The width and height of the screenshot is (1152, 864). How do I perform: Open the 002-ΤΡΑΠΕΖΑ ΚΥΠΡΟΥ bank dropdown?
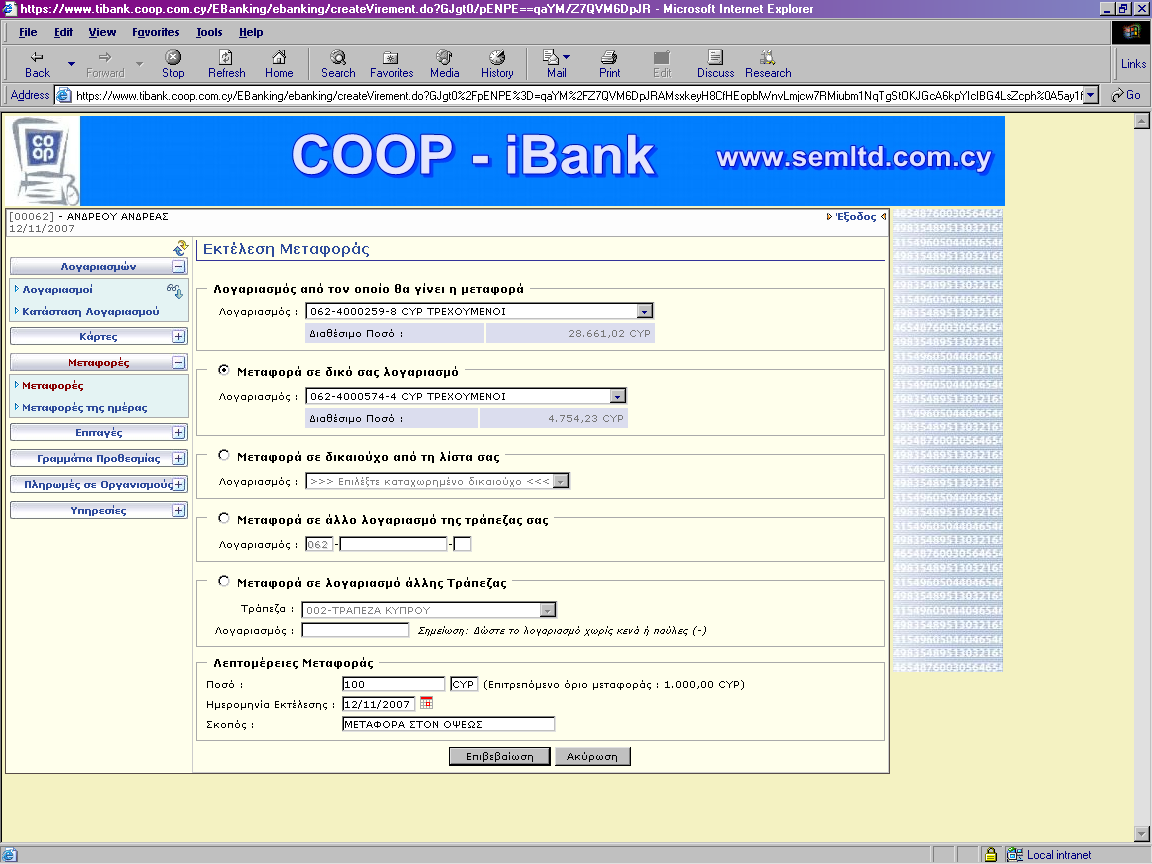point(547,611)
